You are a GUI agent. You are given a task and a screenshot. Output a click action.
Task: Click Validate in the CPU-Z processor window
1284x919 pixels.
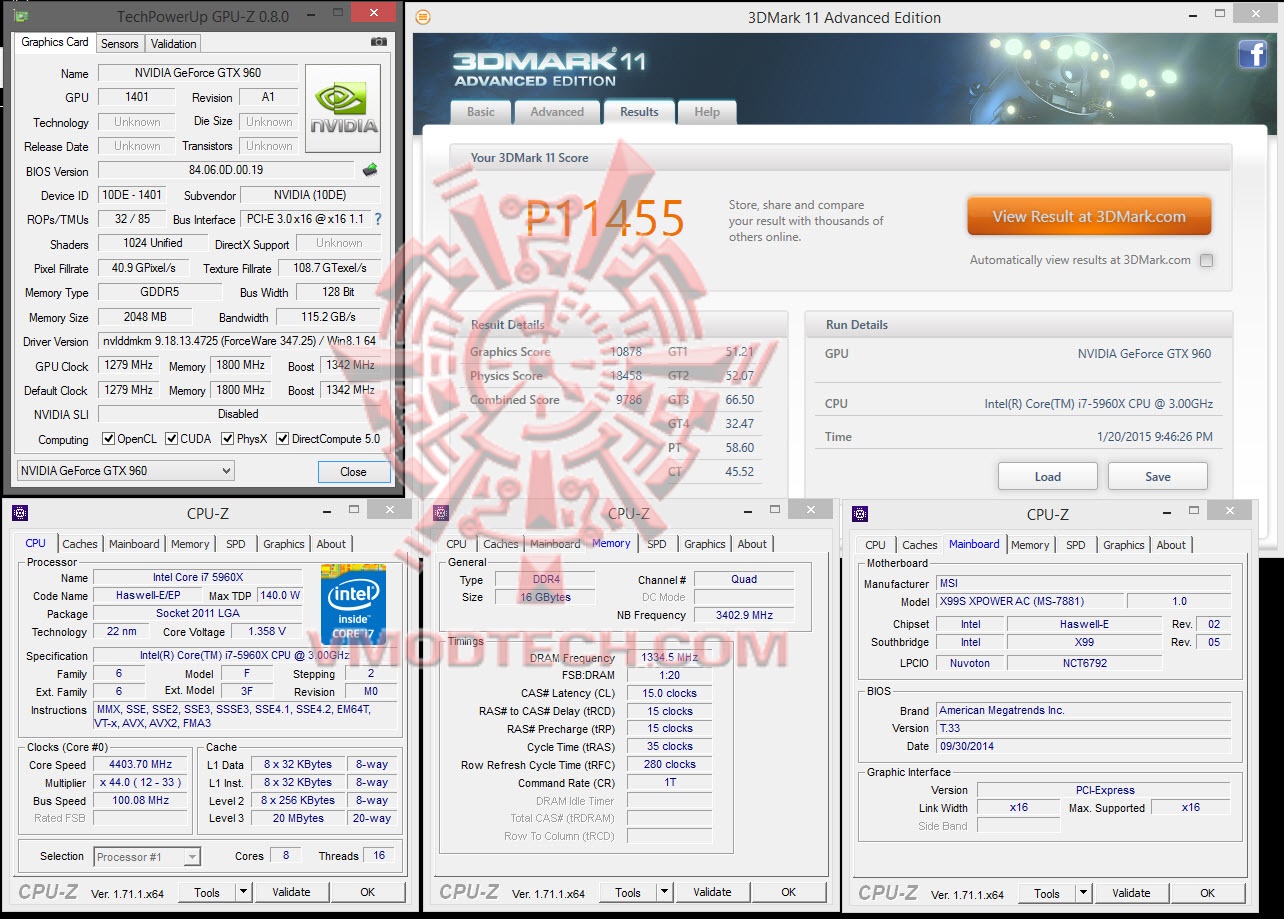coord(292,892)
